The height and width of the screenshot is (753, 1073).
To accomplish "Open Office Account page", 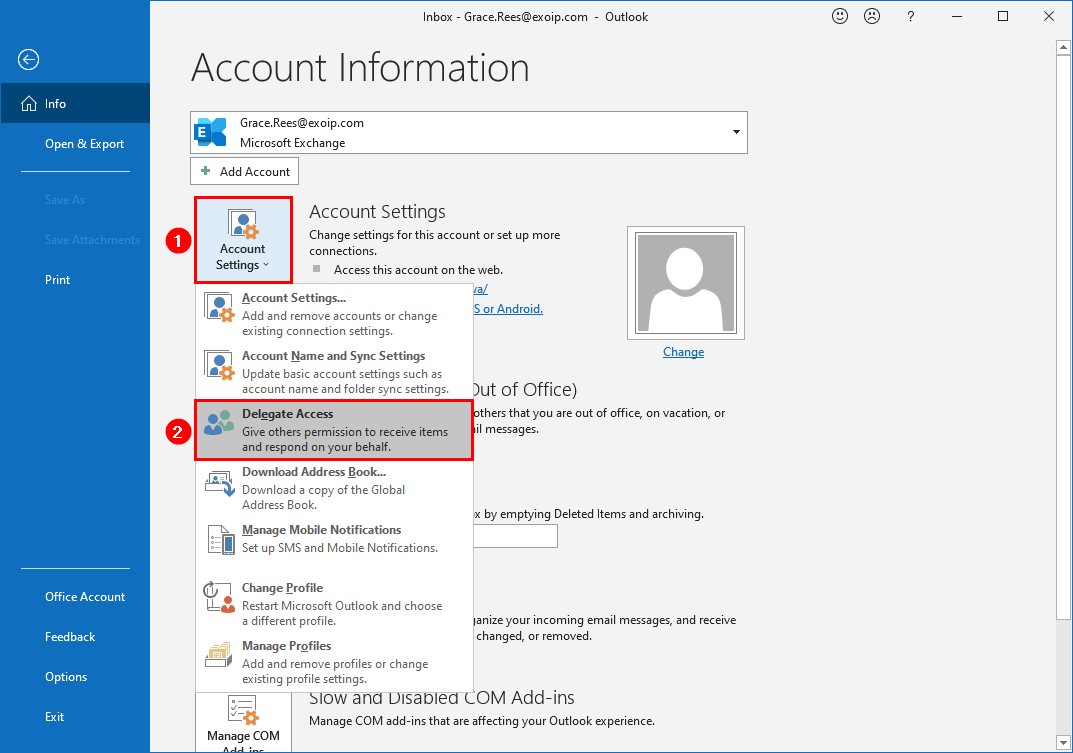I will point(75,596).
